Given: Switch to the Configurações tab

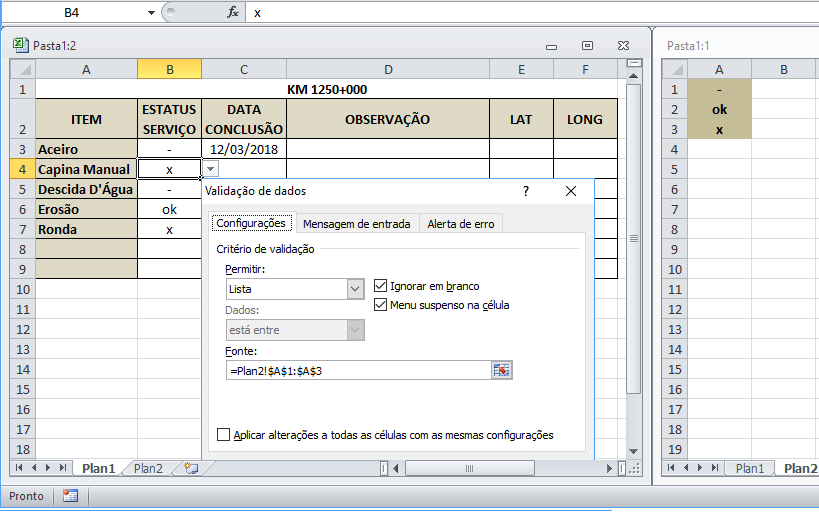Looking at the screenshot, I should 251,223.
